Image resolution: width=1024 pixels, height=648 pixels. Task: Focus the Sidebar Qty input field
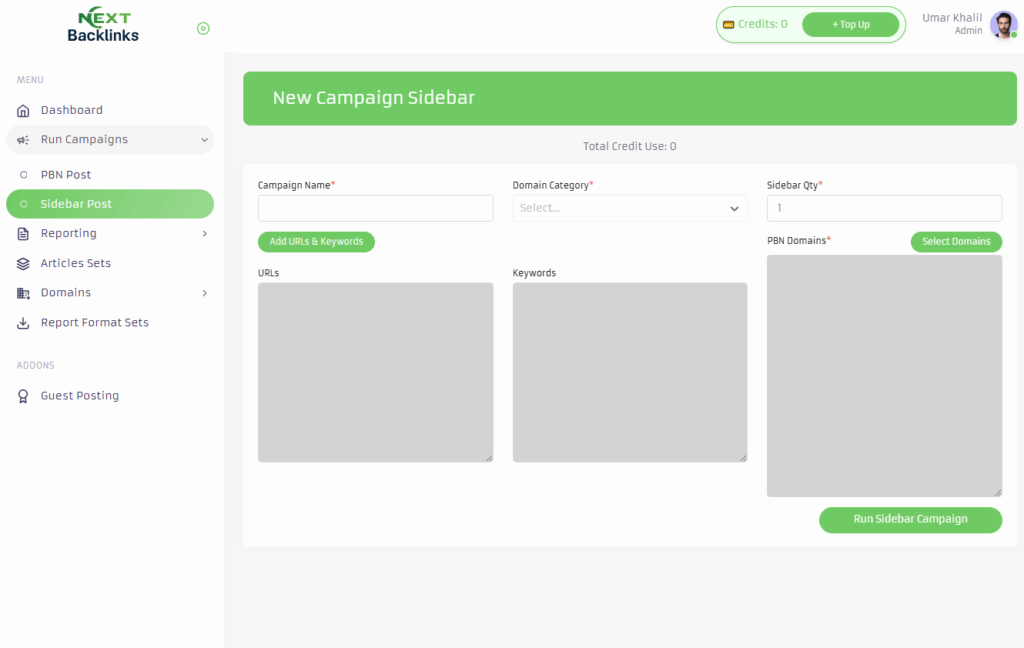pos(884,208)
